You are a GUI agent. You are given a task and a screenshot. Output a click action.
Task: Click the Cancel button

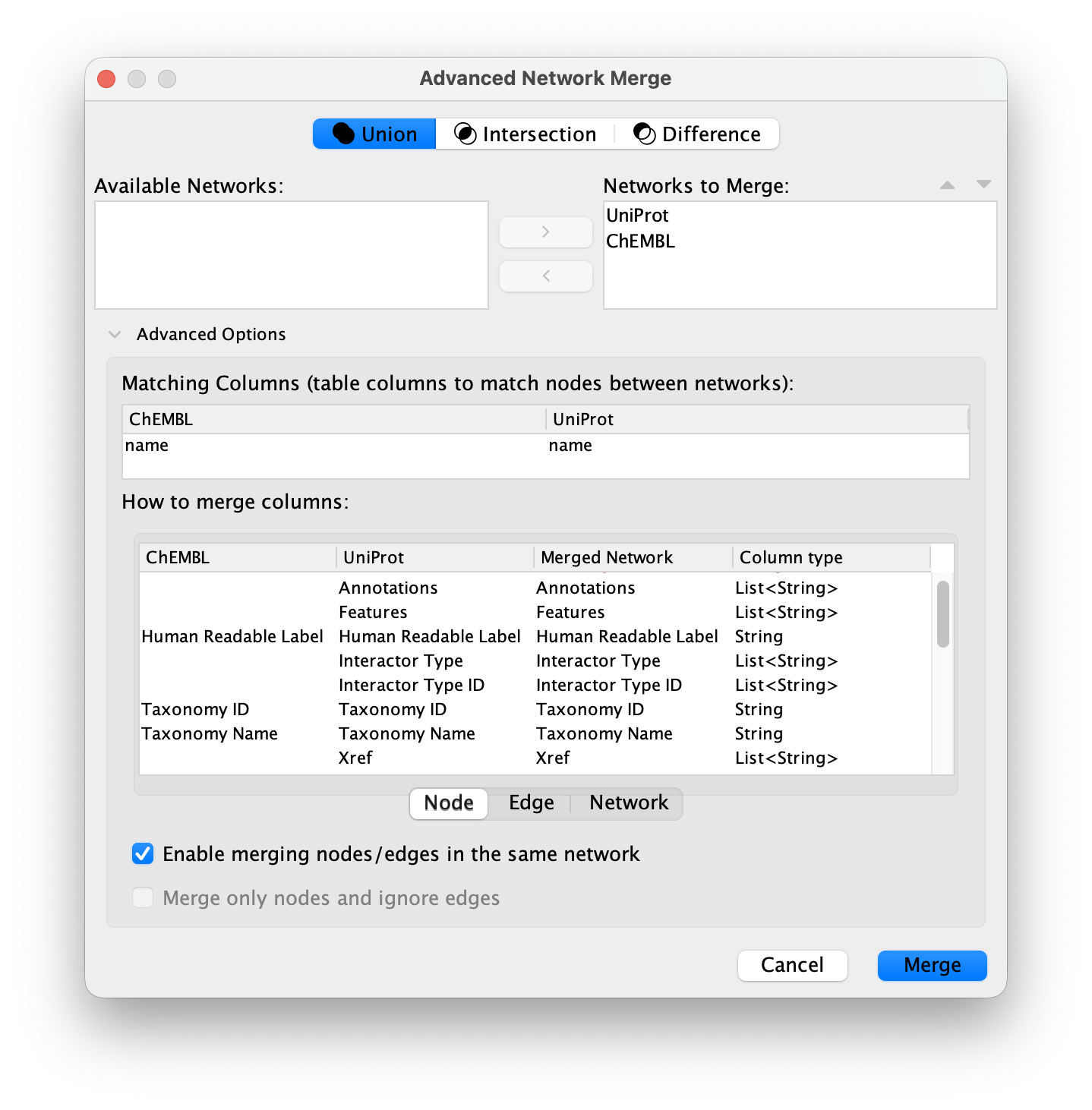(792, 965)
